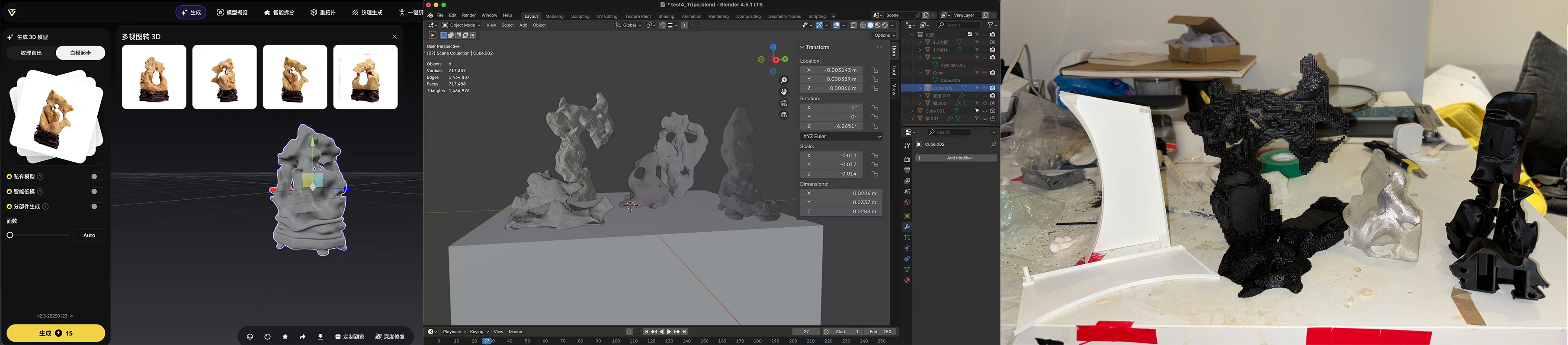Uncheck the 切割 collection checkbox
Screen dimensions: 1568x345
click(970, 35)
